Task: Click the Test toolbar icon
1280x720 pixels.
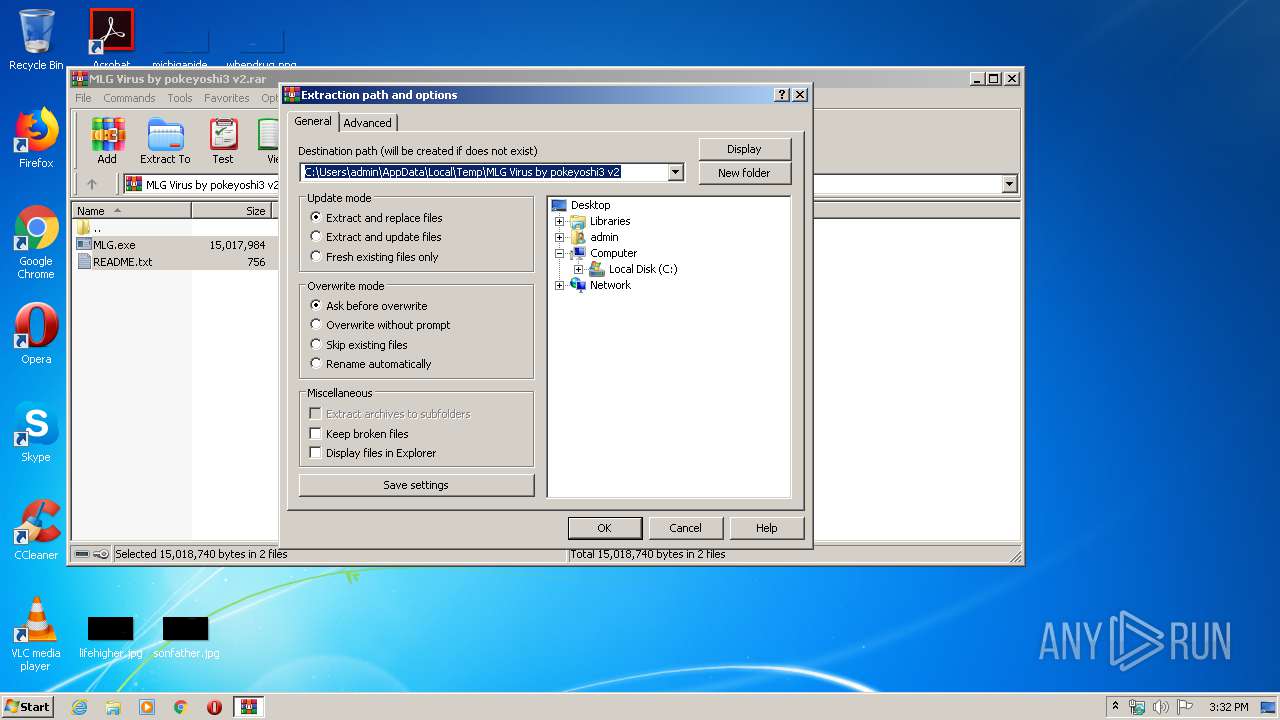Action: click(223, 141)
